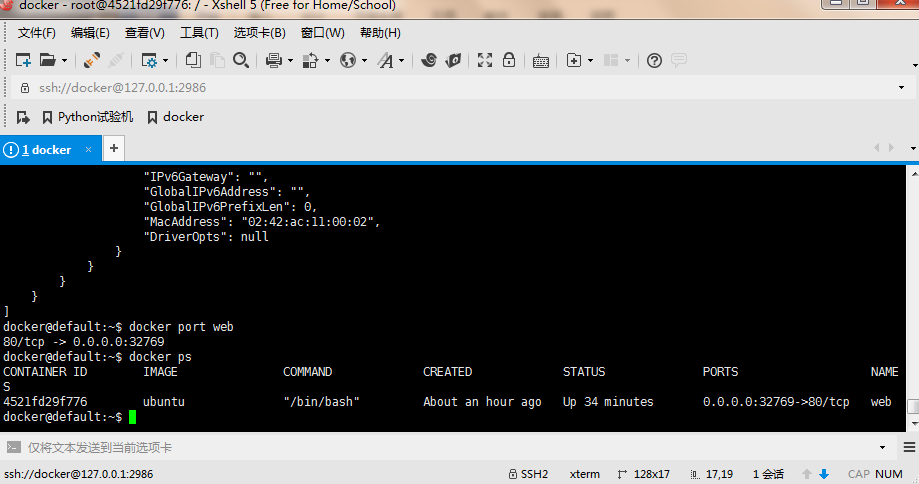The height and width of the screenshot is (484, 919).
Task: Click container ID 4521fd29f776 text
Action: tap(45, 402)
